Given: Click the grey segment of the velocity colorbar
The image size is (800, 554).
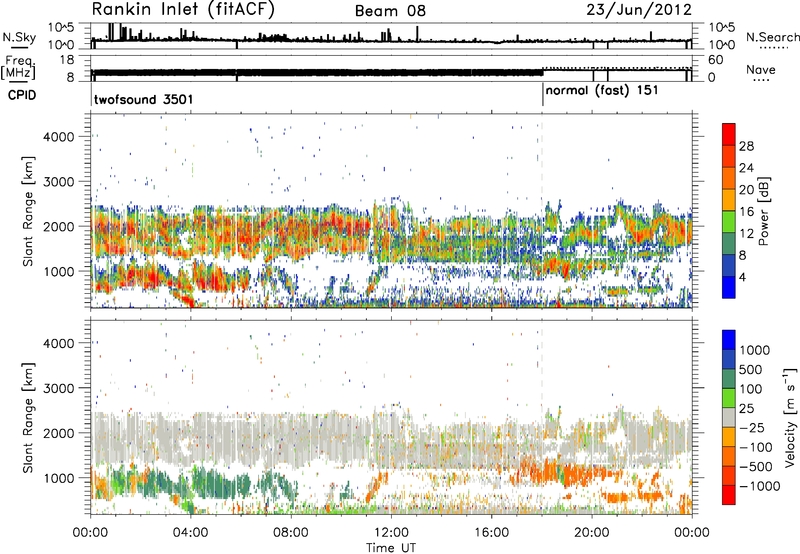Looking at the screenshot, I should tap(729, 417).
